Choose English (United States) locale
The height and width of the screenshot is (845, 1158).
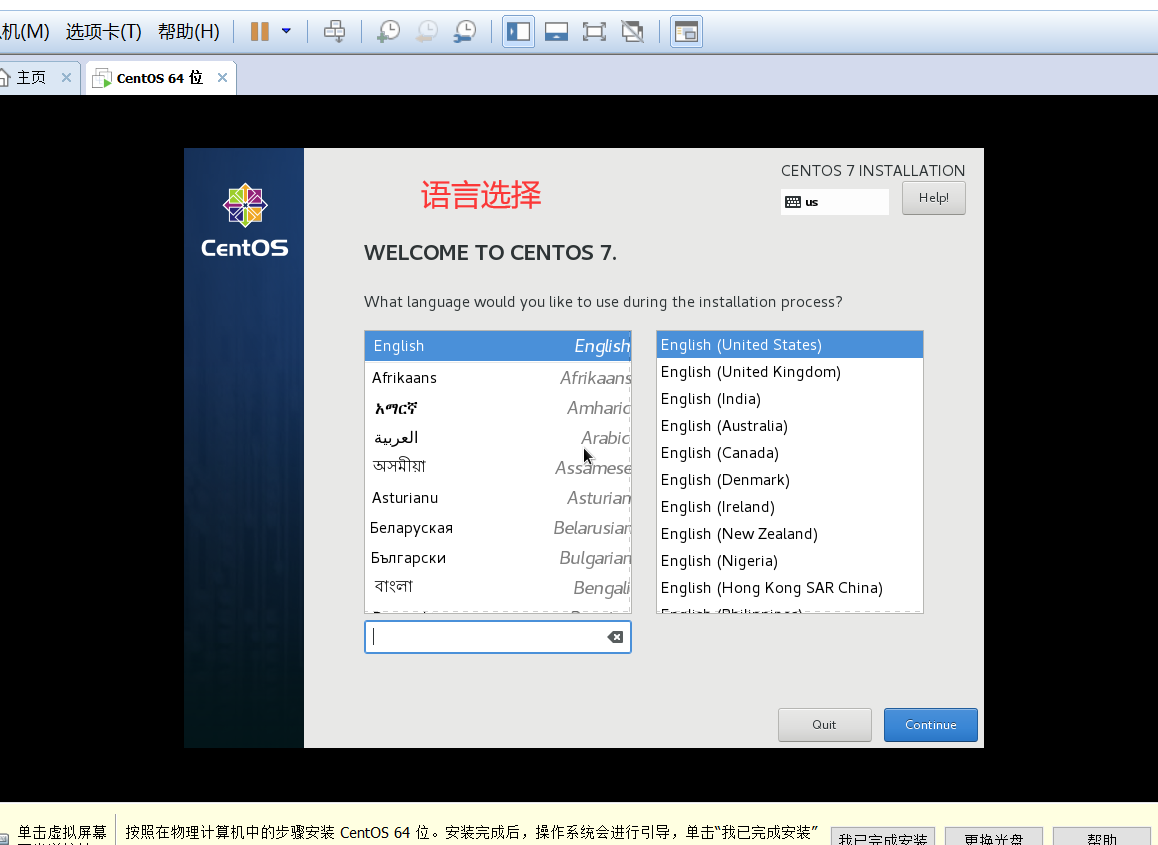(789, 345)
